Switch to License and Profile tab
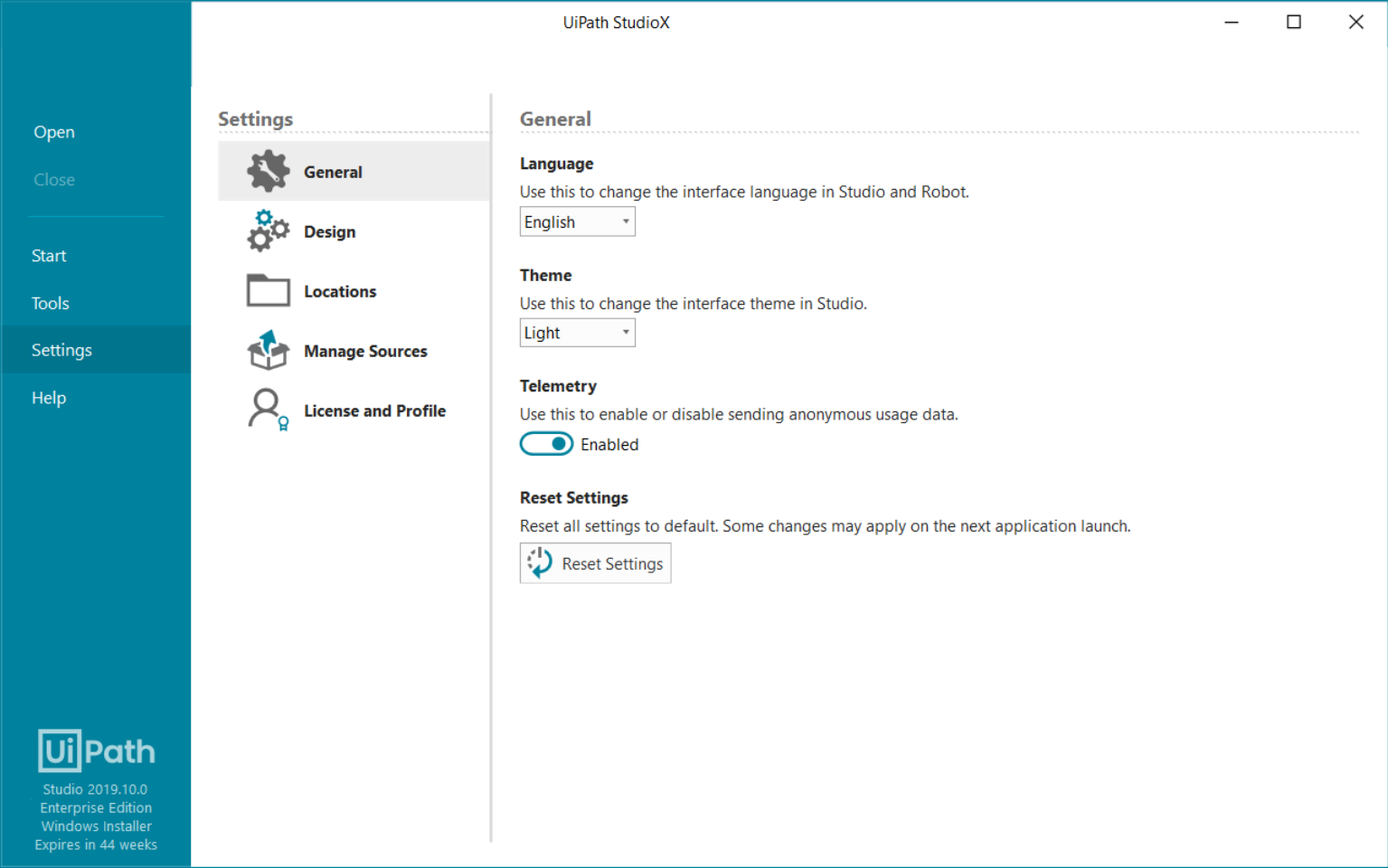The image size is (1388, 868). (x=354, y=410)
